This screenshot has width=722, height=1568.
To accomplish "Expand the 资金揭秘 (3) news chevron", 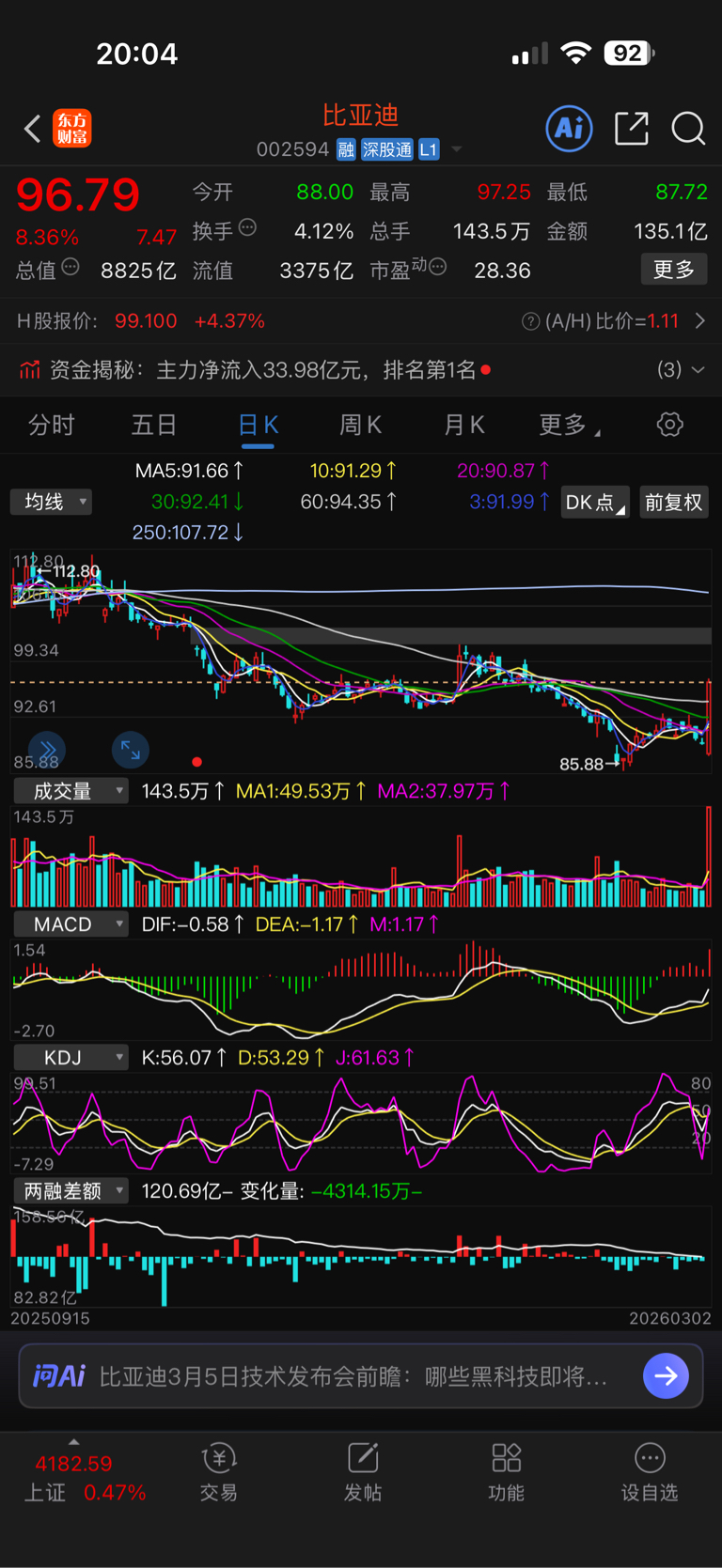I will pos(698,370).
